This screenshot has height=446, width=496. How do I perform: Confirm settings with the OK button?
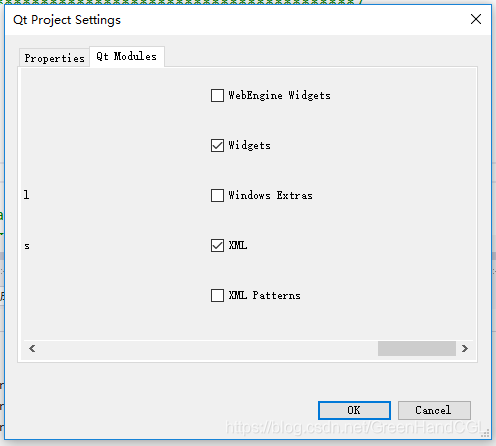tap(354, 410)
